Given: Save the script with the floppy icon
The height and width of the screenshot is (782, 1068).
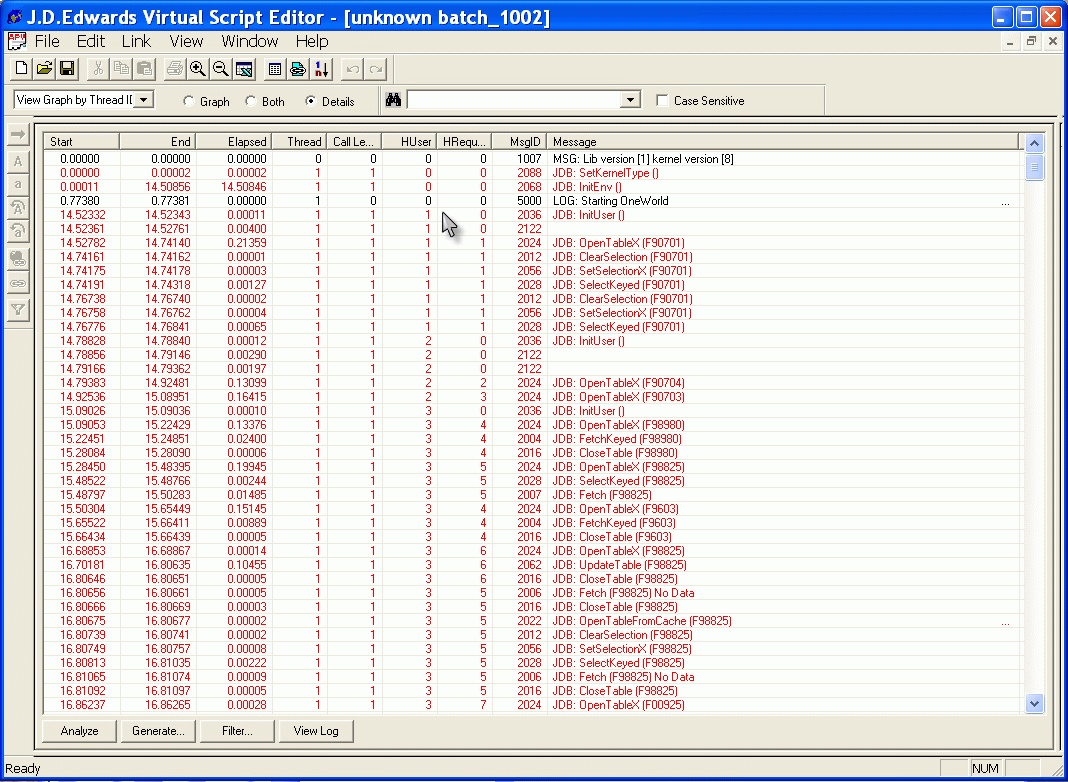Looking at the screenshot, I should click(67, 68).
